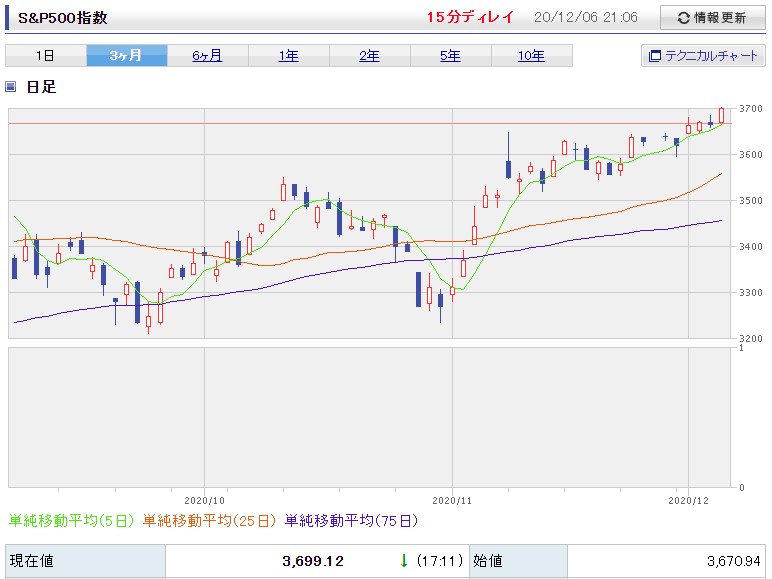This screenshot has width=772, height=579.
Task: Click the opening value 3,670.94
Action: point(734,561)
